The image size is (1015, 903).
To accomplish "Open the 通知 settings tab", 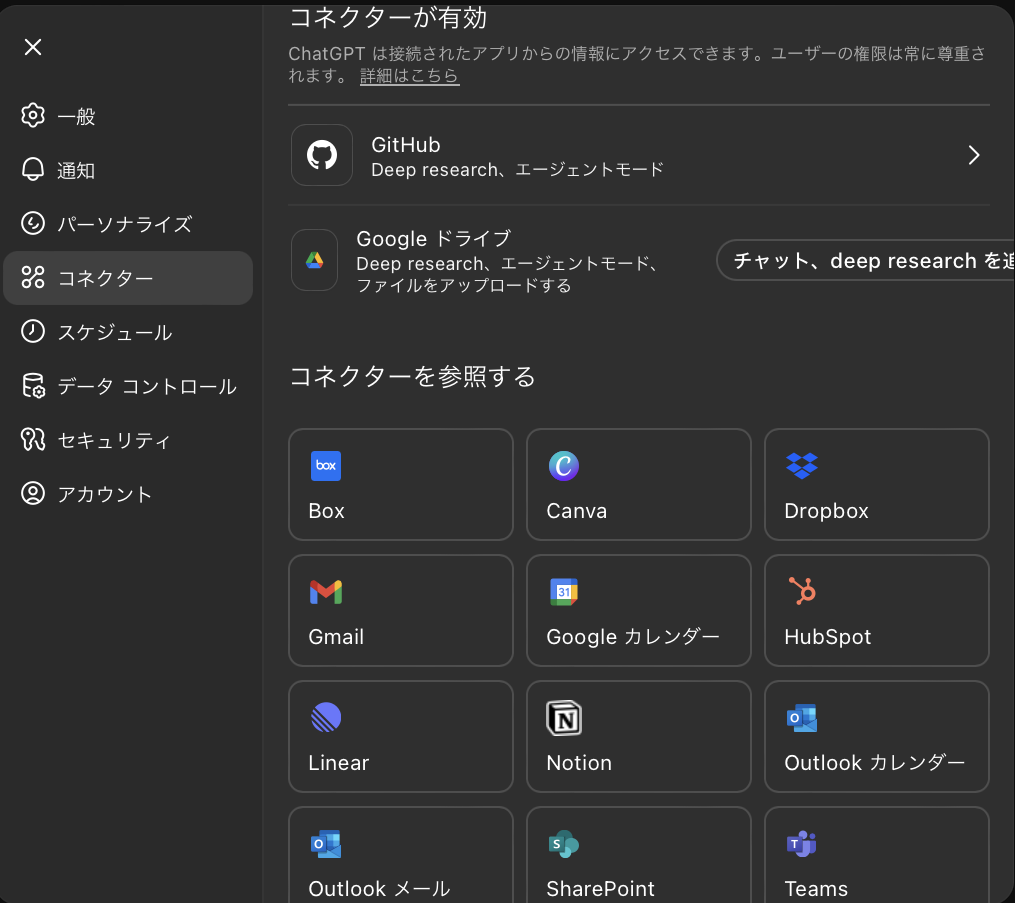I will point(128,170).
